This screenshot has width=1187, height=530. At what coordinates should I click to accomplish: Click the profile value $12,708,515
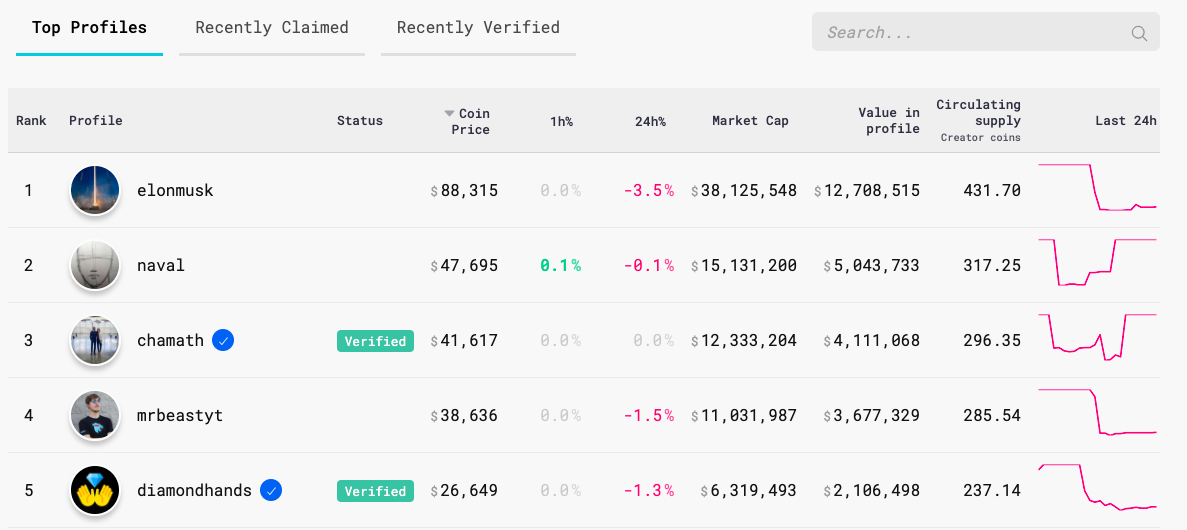point(867,191)
